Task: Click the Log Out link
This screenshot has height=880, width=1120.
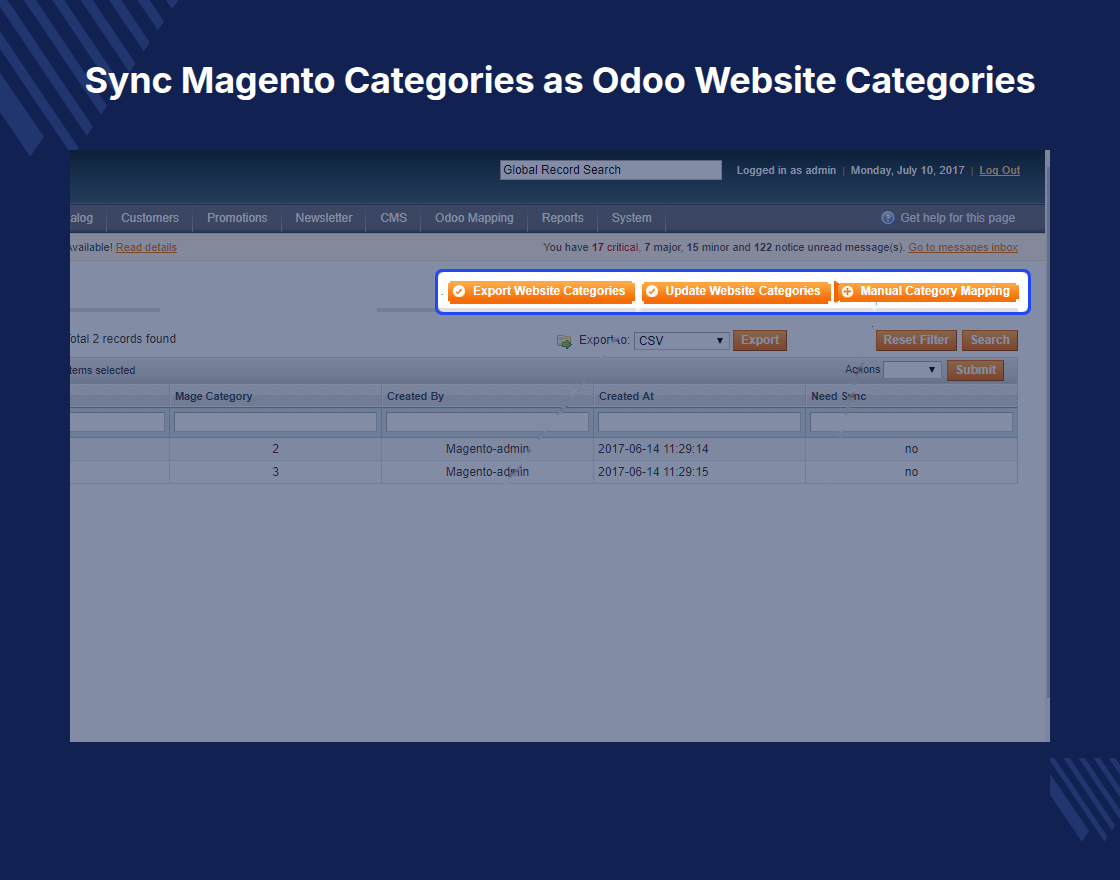Action: [999, 170]
